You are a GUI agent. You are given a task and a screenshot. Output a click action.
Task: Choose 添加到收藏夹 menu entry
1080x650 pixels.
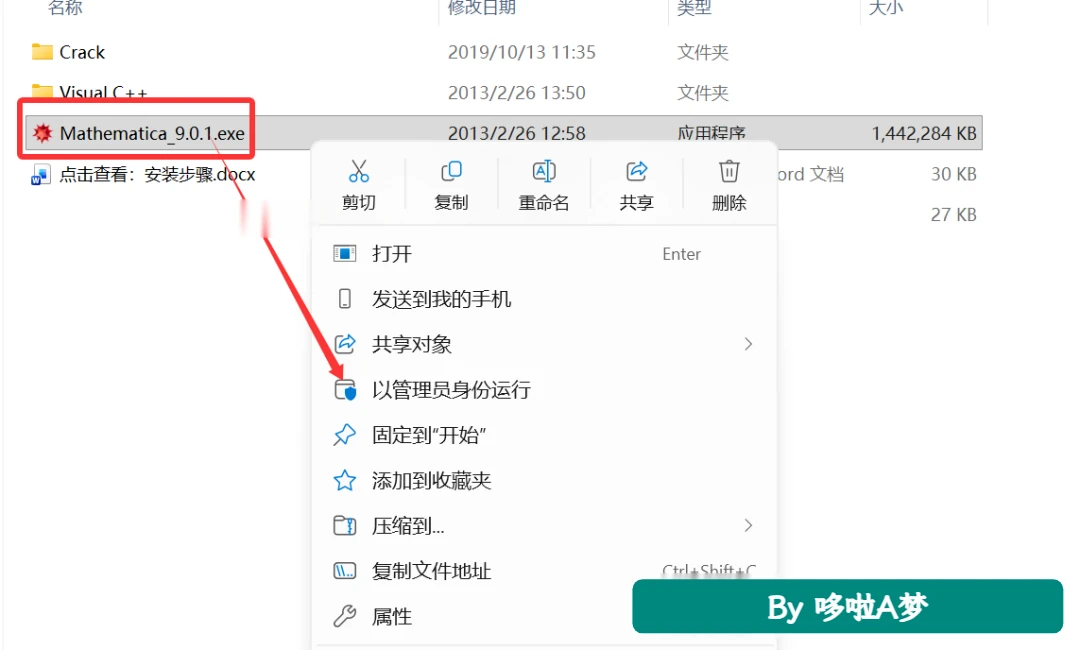point(544,480)
